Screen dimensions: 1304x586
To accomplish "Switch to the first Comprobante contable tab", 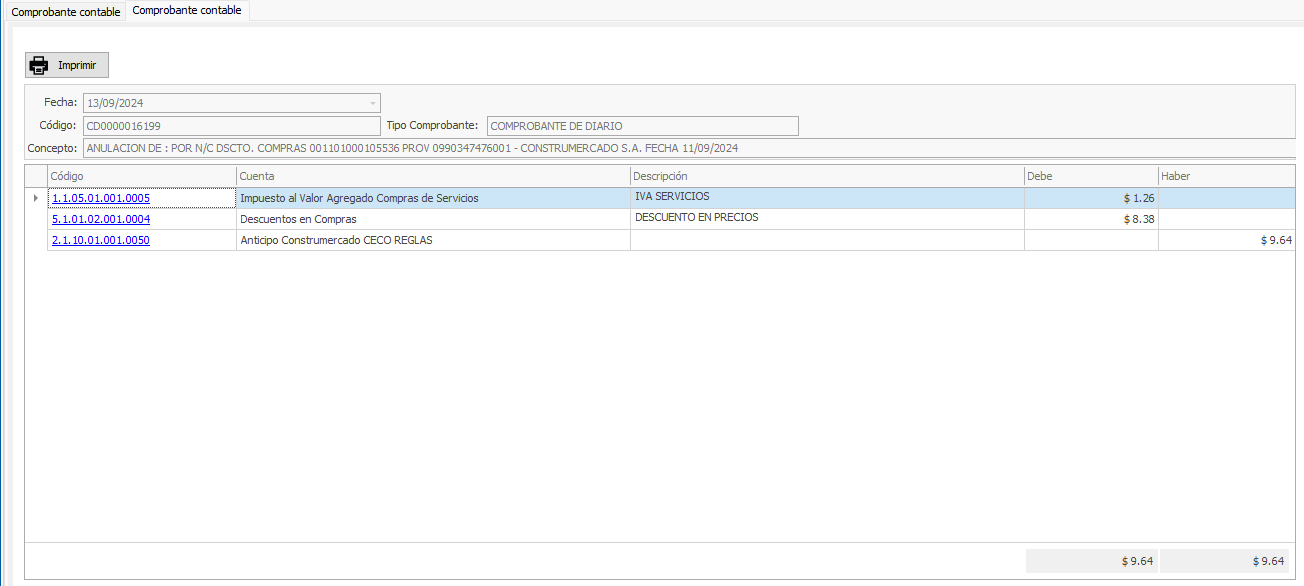I will (x=65, y=12).
